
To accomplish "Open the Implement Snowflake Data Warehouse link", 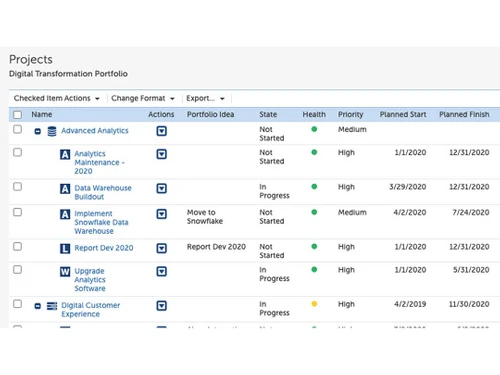I will click(x=101, y=222).
